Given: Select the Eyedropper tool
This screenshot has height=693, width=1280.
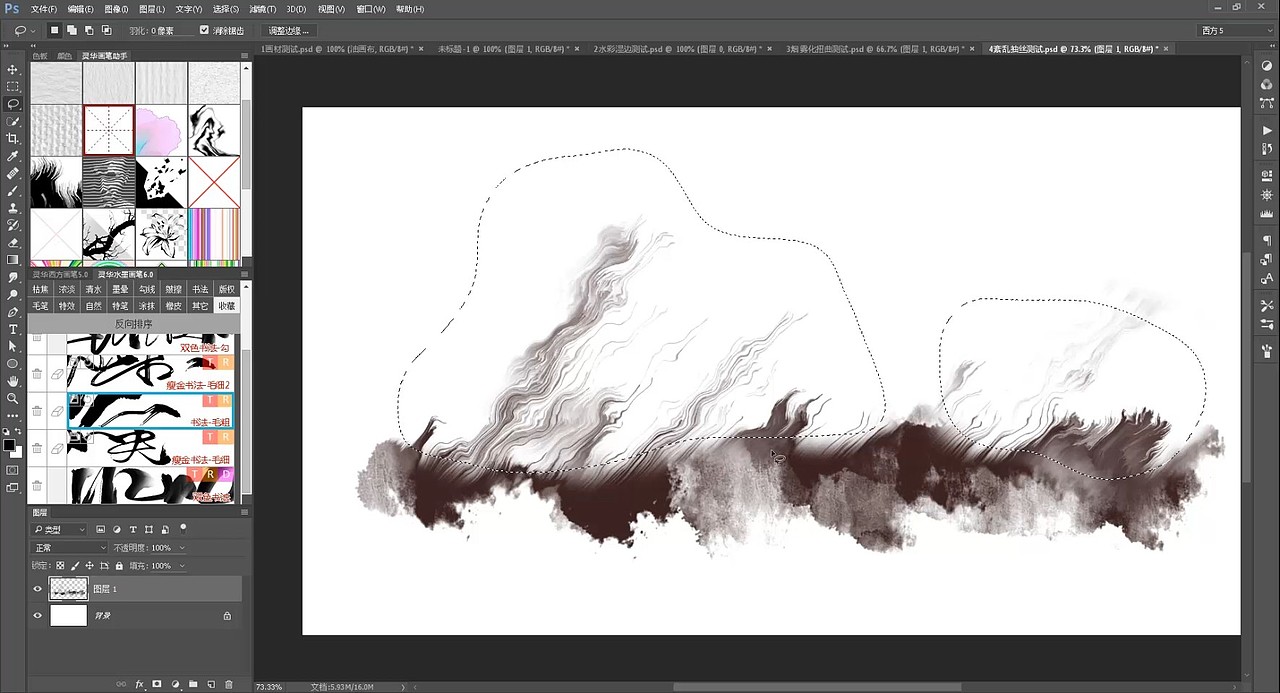Looking at the screenshot, I should pyautogui.click(x=13, y=156).
